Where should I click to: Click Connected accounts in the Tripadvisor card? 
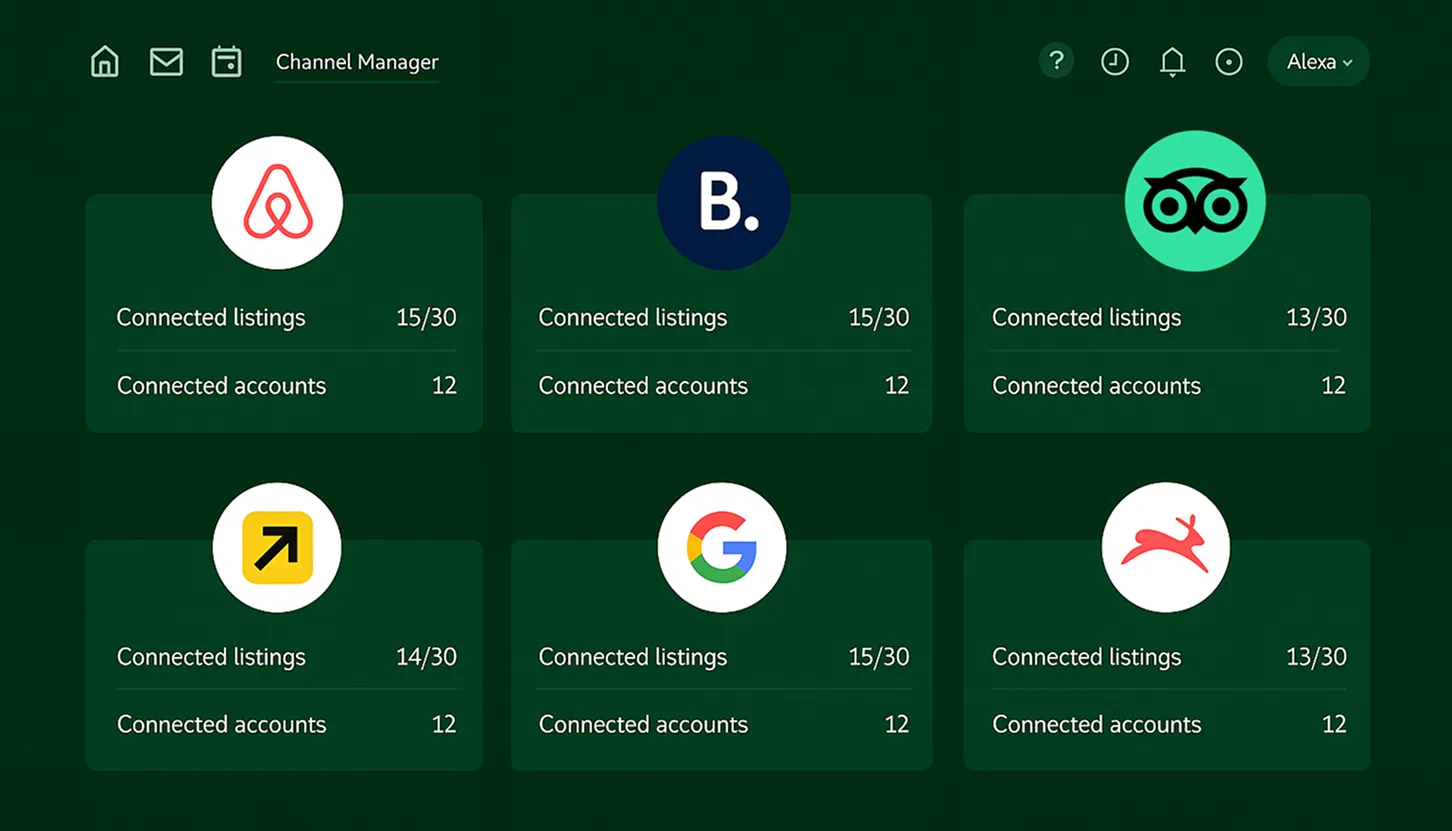pyautogui.click(x=1096, y=386)
